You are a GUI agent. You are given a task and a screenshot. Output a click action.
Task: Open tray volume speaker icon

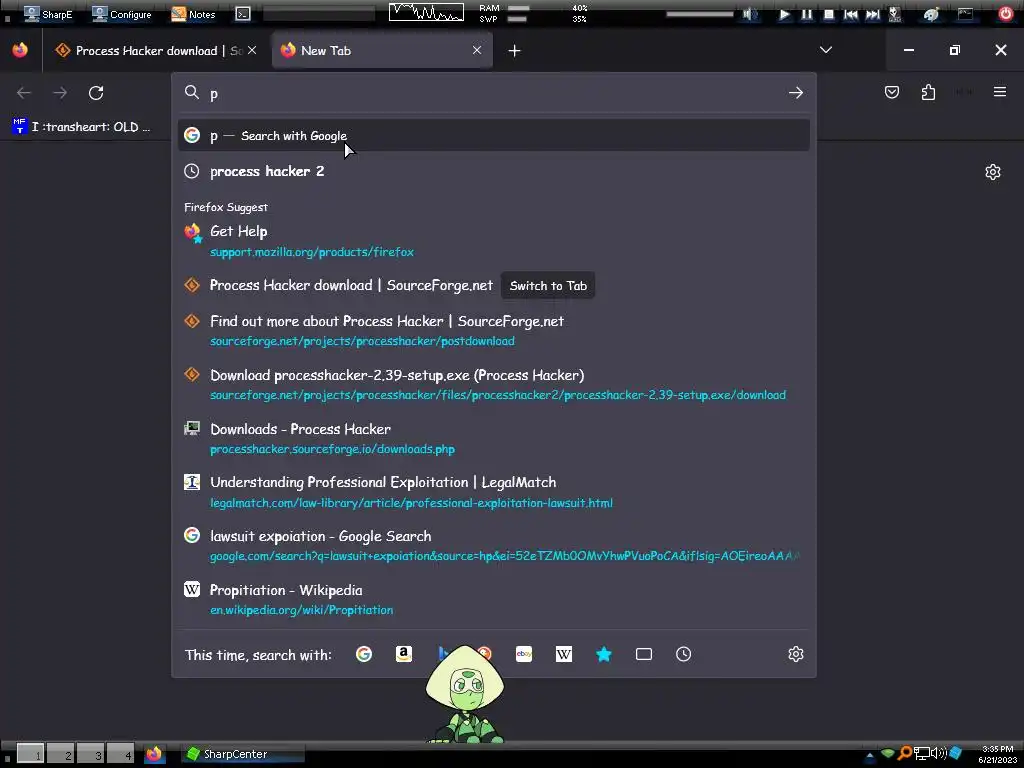click(938, 754)
